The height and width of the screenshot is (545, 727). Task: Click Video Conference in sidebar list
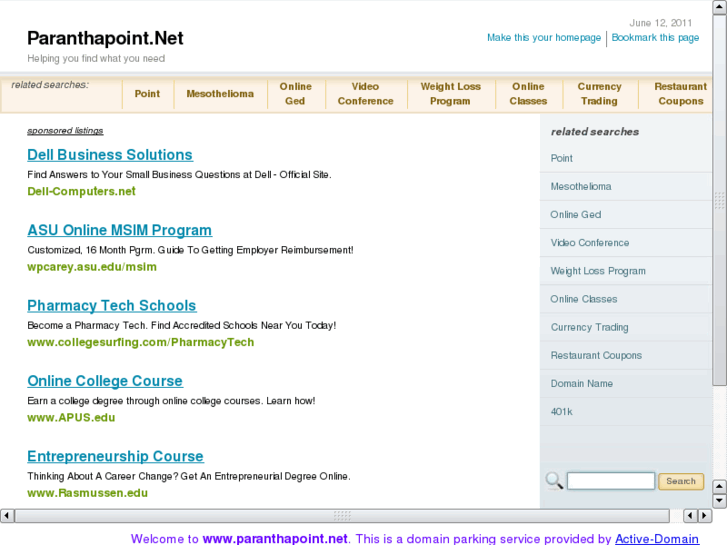590,243
